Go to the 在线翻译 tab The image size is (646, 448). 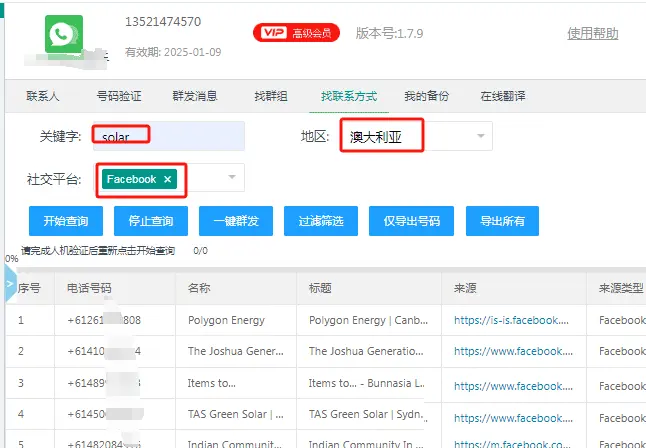click(503, 96)
